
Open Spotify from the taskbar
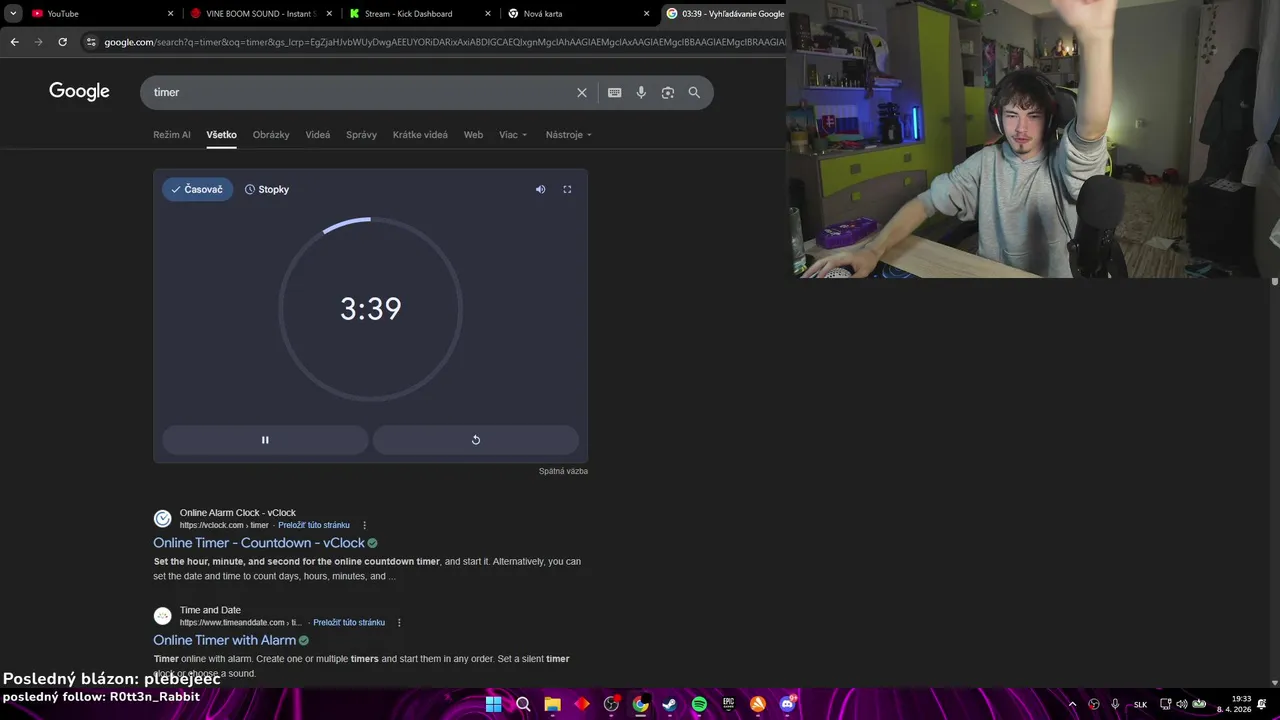(699, 704)
